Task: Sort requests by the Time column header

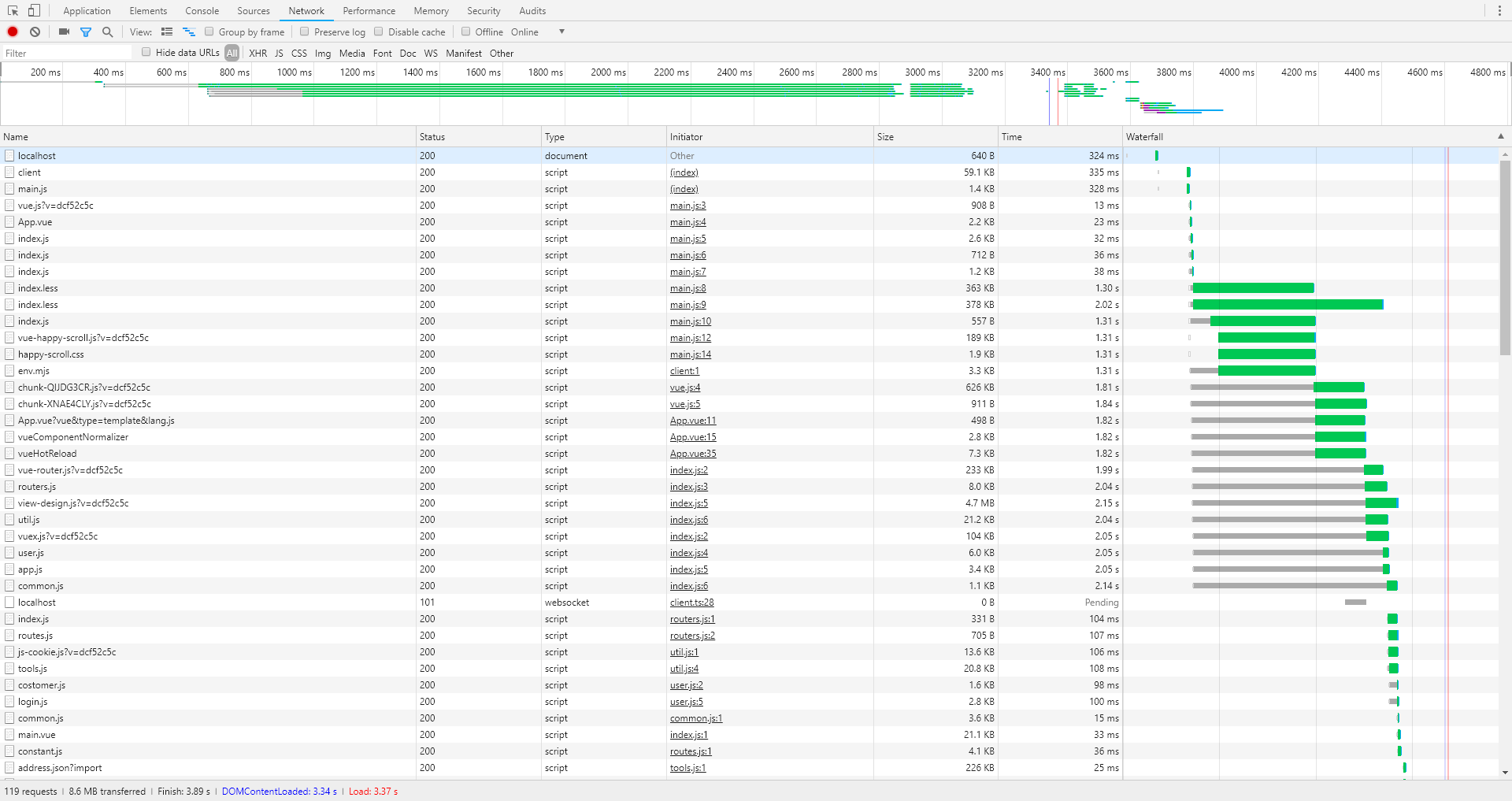Action: 1060,136
